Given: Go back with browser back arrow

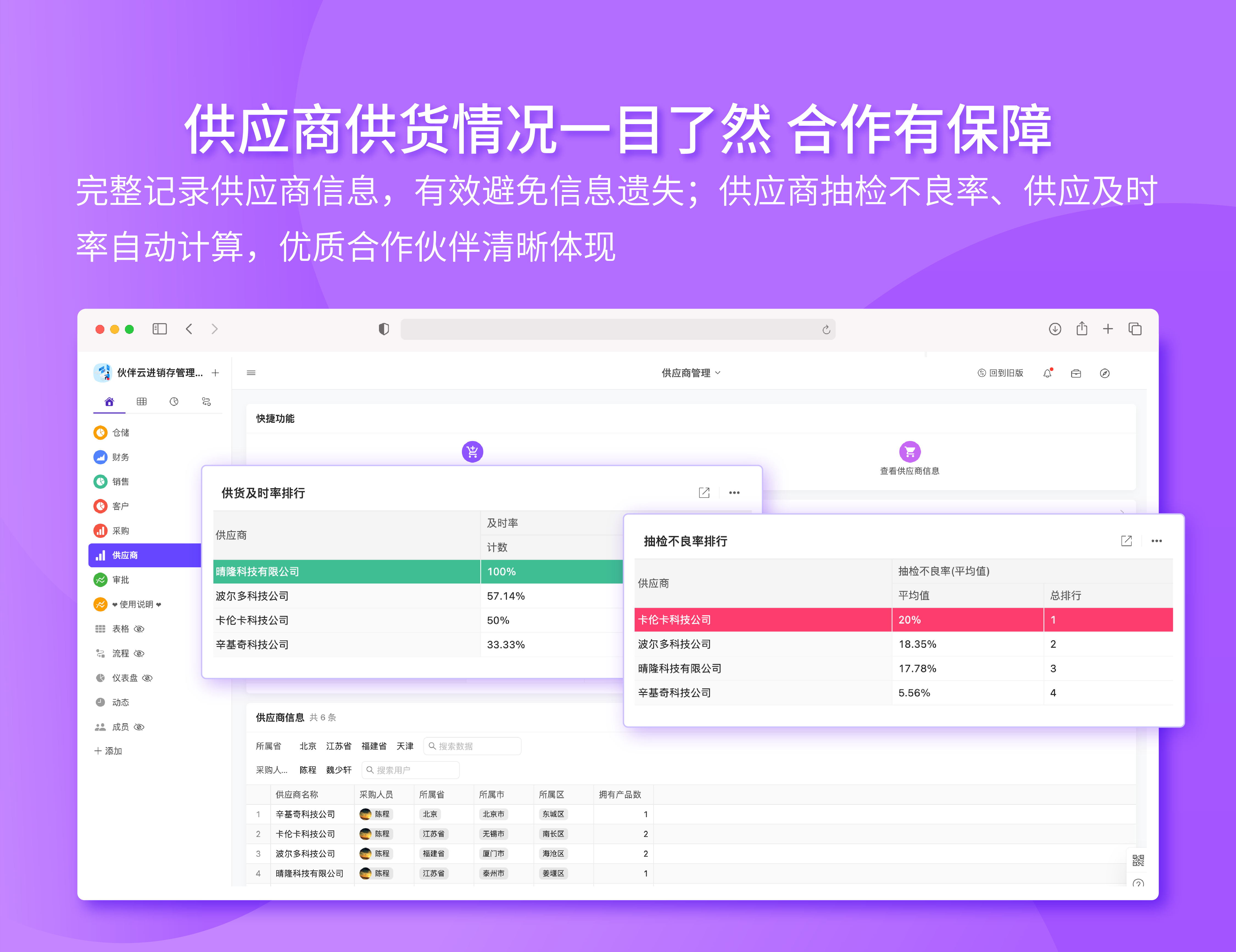Looking at the screenshot, I should (x=189, y=329).
